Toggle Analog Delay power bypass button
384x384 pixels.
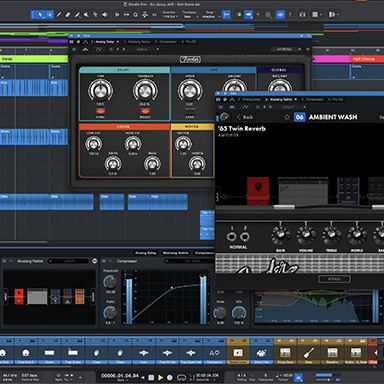click(74, 49)
